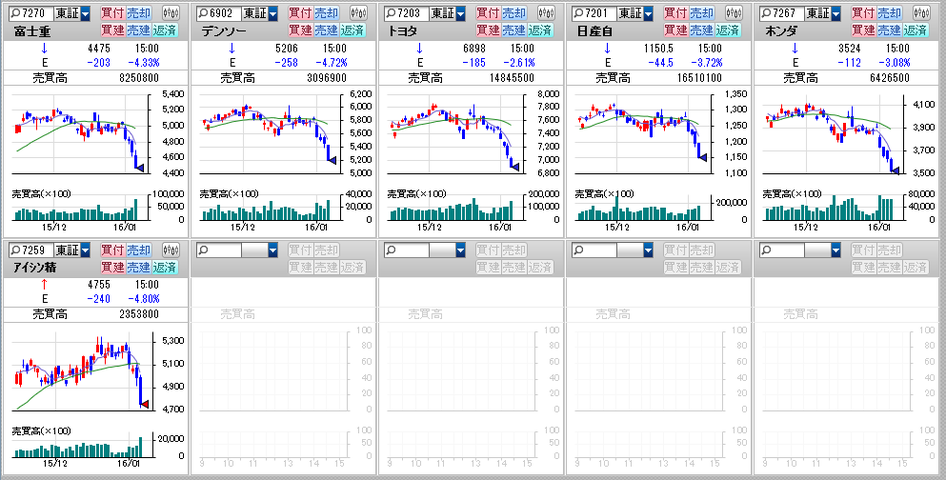Click 富士重 turnover 8250800
This screenshot has width=946, height=480.
click(137, 77)
